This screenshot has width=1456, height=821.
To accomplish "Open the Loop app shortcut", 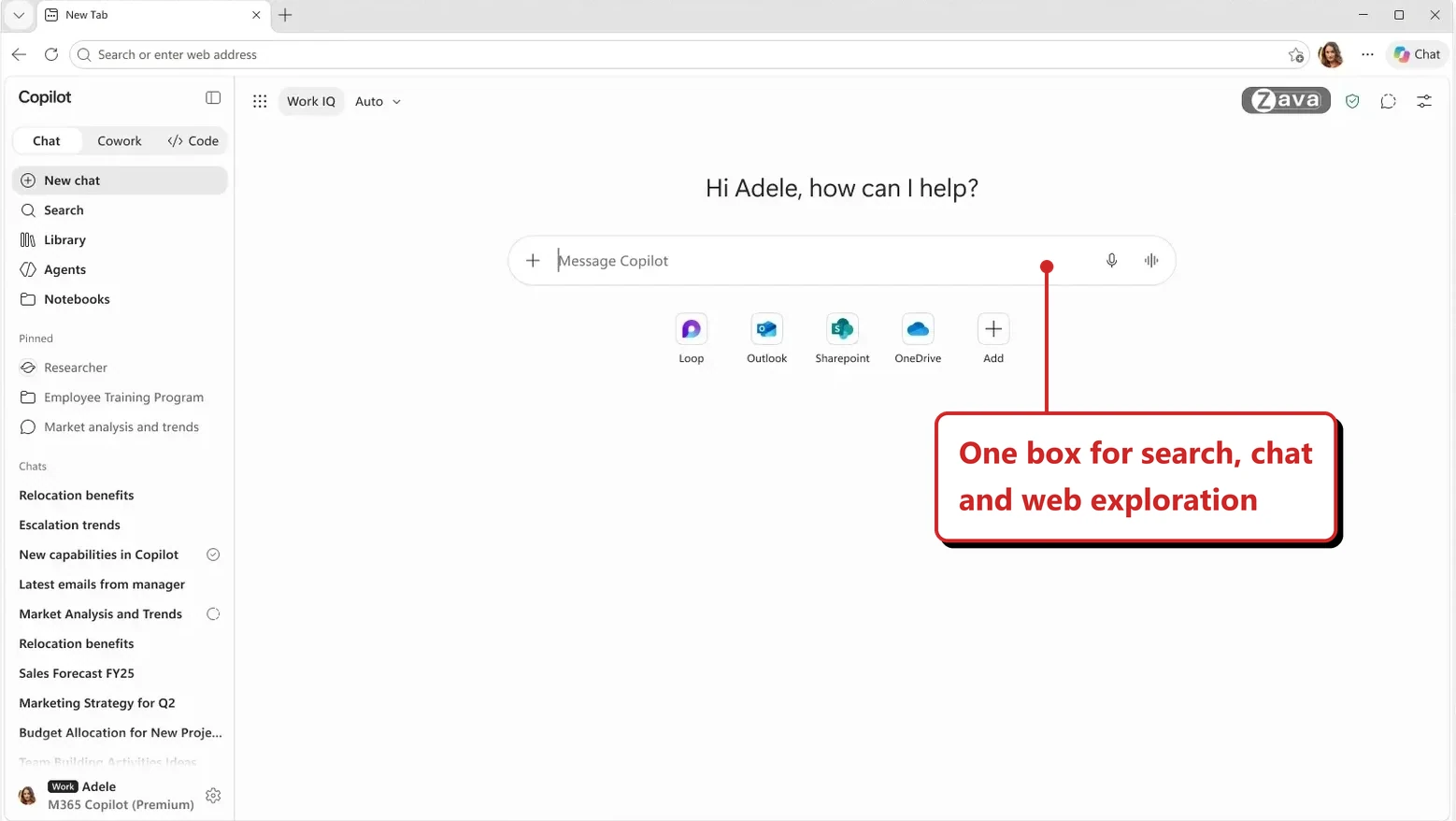I will click(692, 338).
